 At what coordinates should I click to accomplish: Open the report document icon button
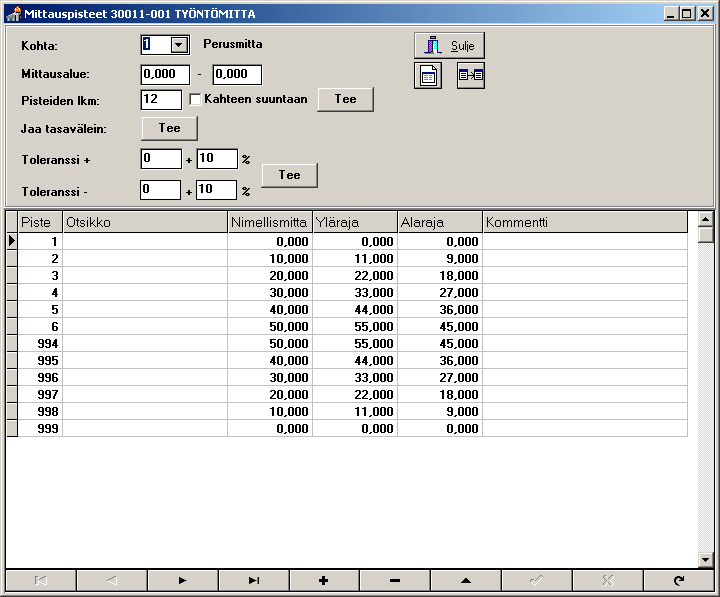pos(428,76)
